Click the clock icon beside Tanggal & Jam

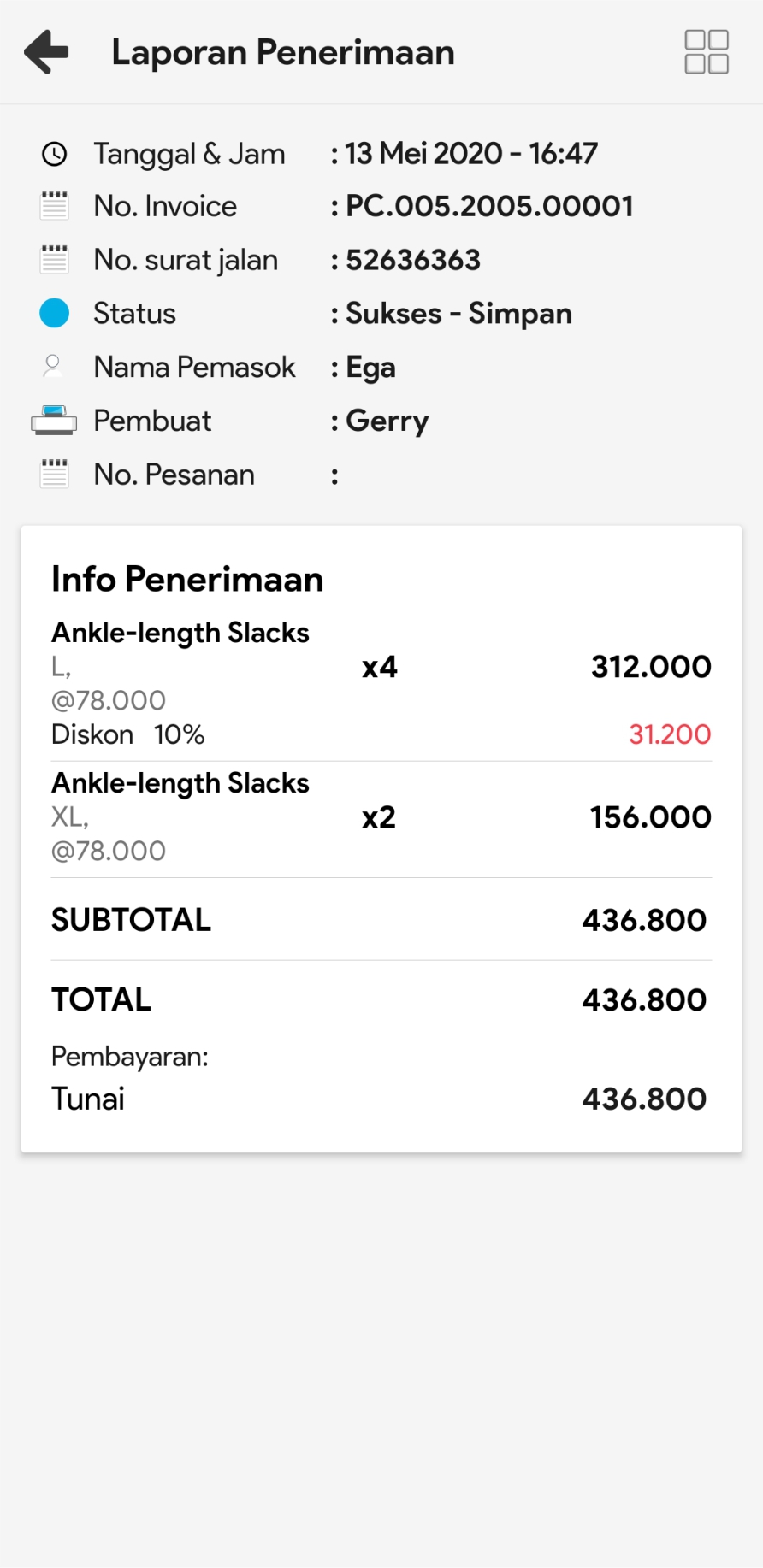[55, 154]
